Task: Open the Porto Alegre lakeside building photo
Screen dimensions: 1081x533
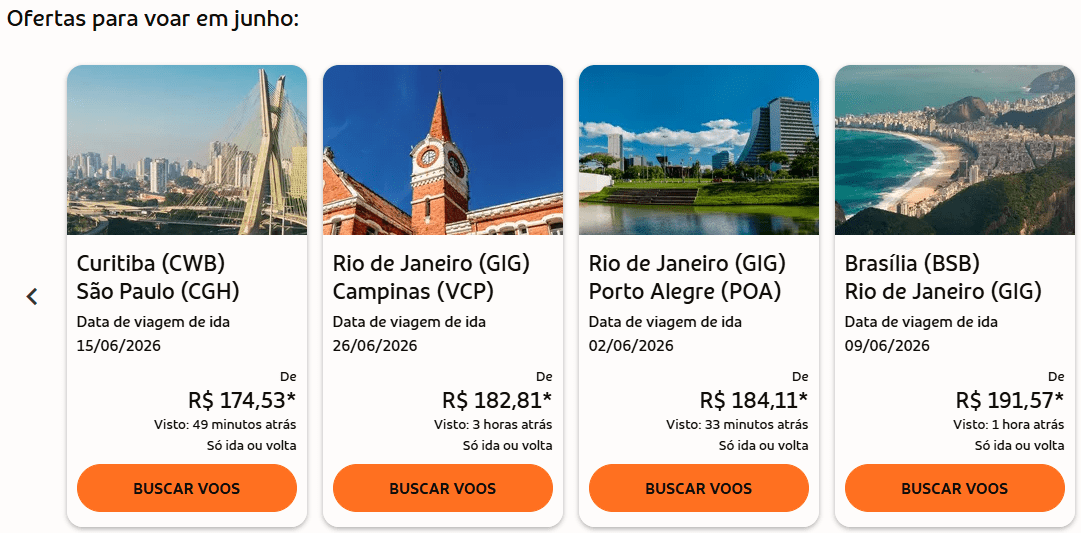Action: pos(699,150)
